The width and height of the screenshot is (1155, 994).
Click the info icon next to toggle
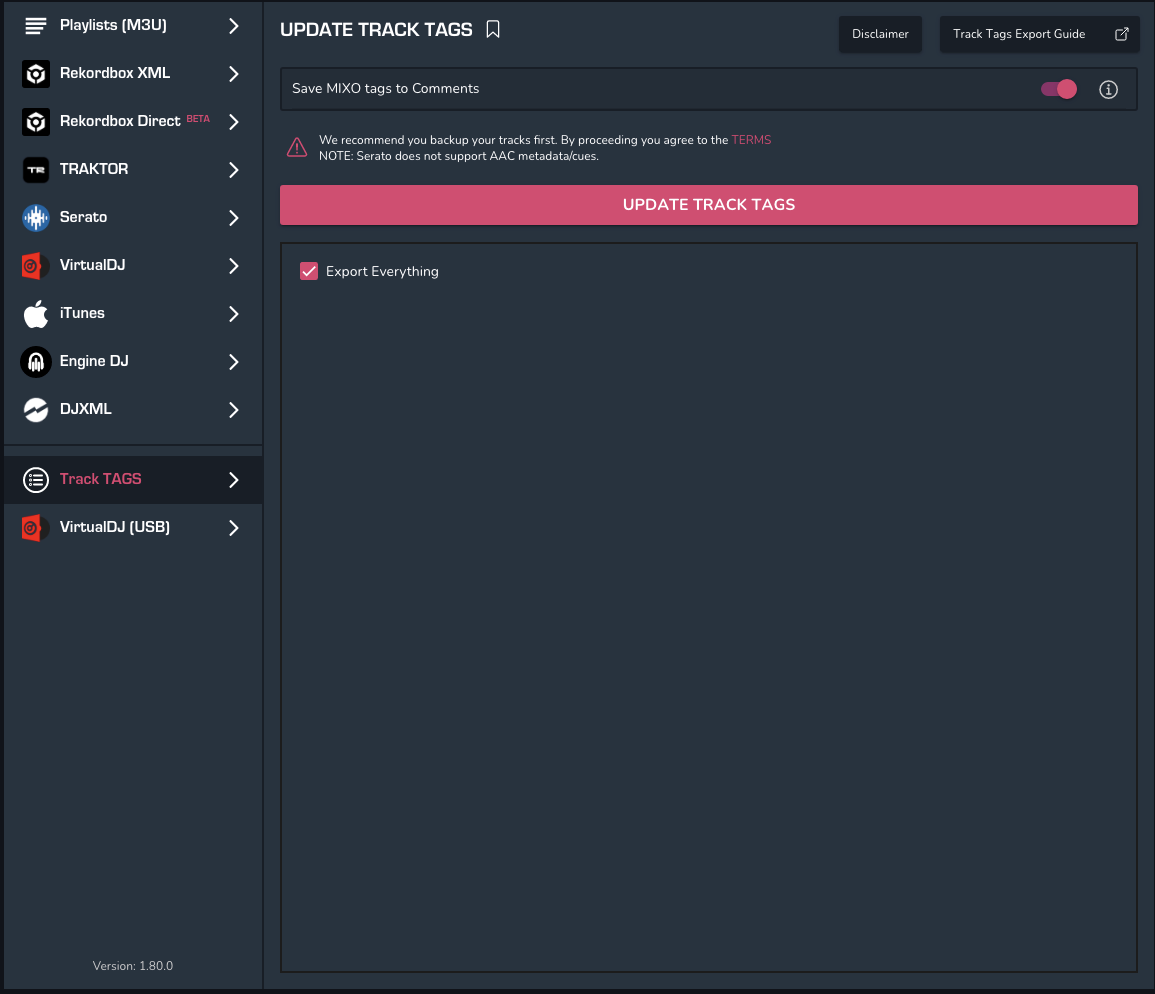(1108, 90)
